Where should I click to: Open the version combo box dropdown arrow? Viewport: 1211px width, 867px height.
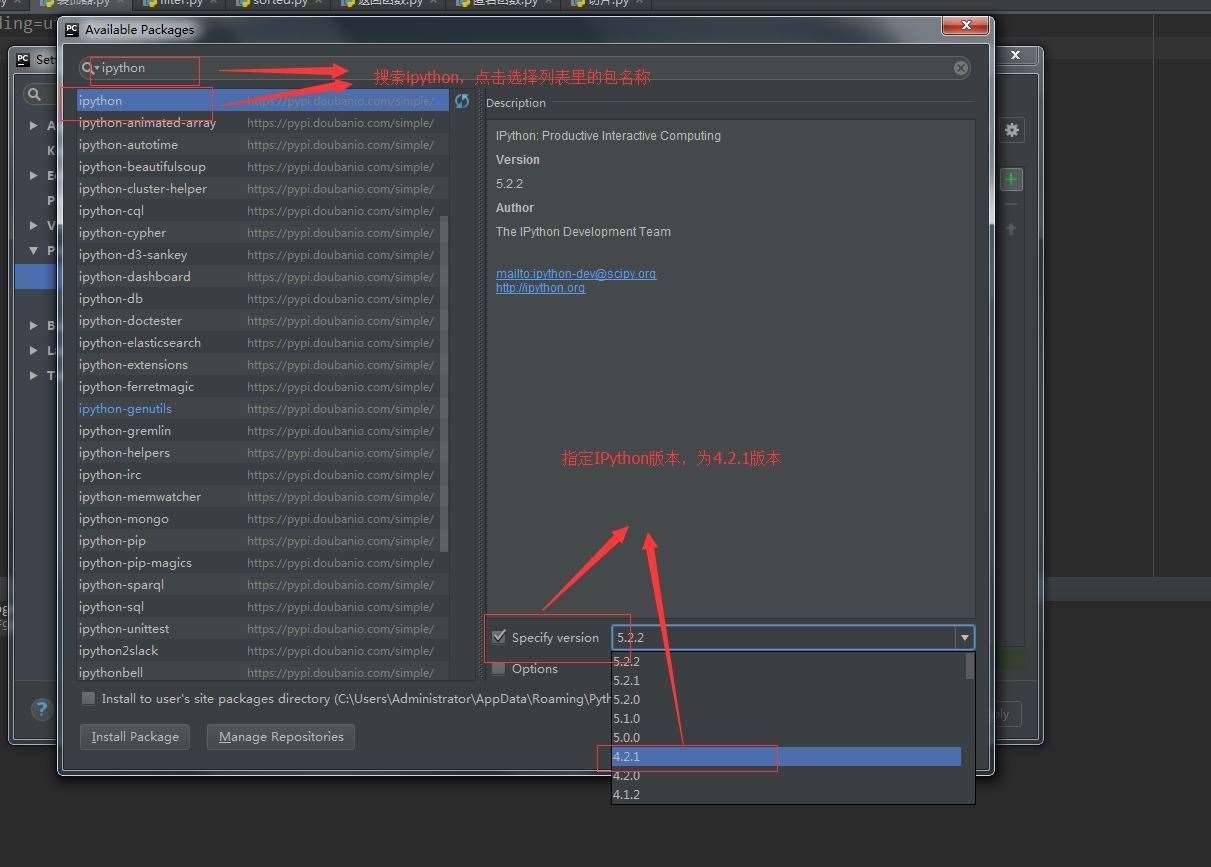(x=964, y=637)
